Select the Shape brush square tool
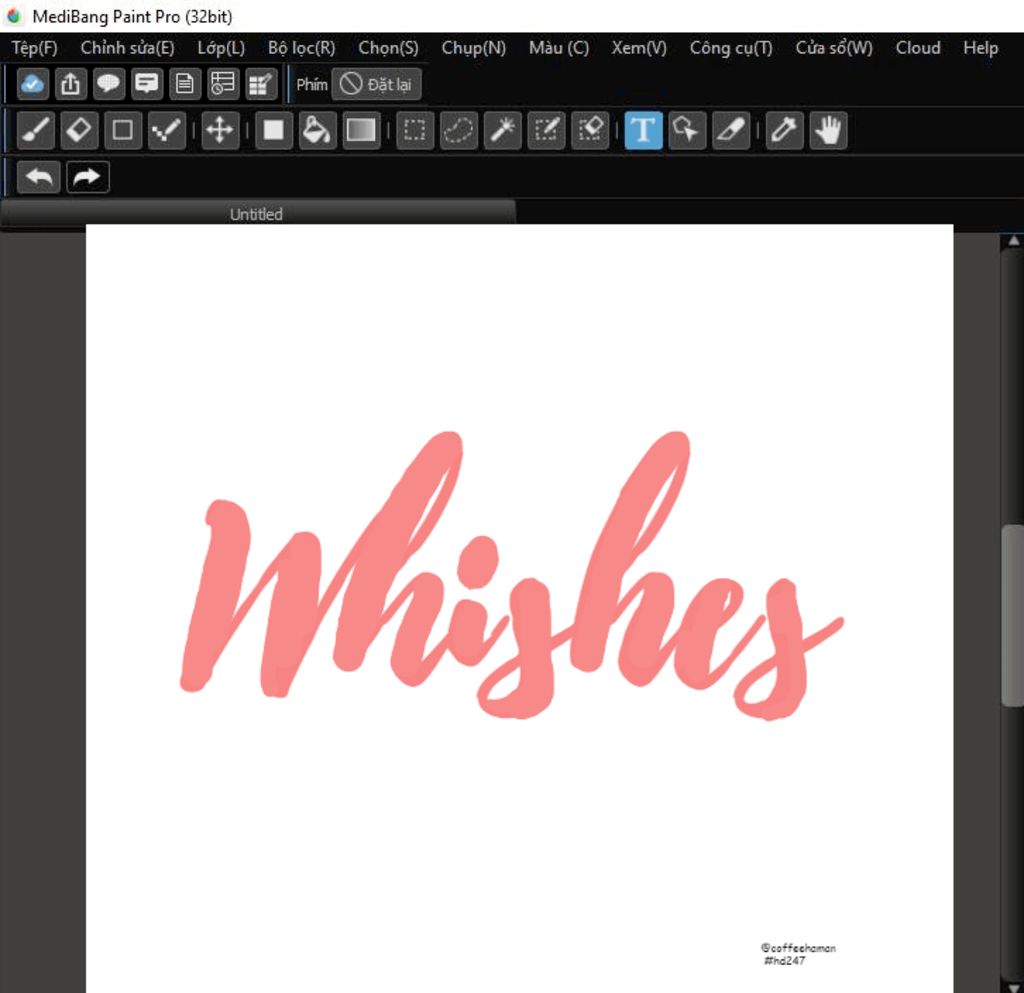Image resolution: width=1024 pixels, height=993 pixels. (x=123, y=131)
